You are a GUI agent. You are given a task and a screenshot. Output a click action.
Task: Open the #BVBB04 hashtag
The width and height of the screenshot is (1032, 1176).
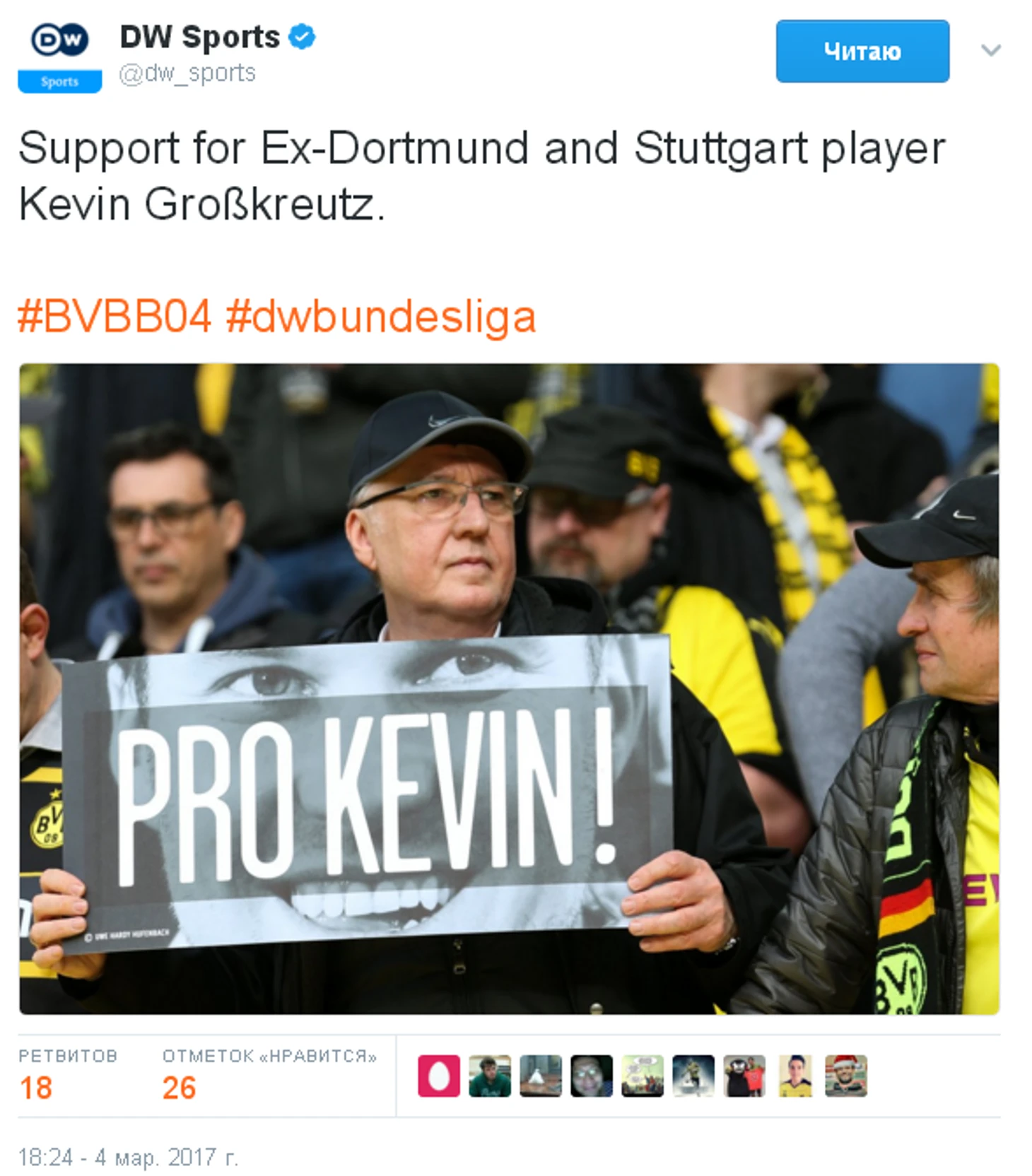click(x=115, y=316)
